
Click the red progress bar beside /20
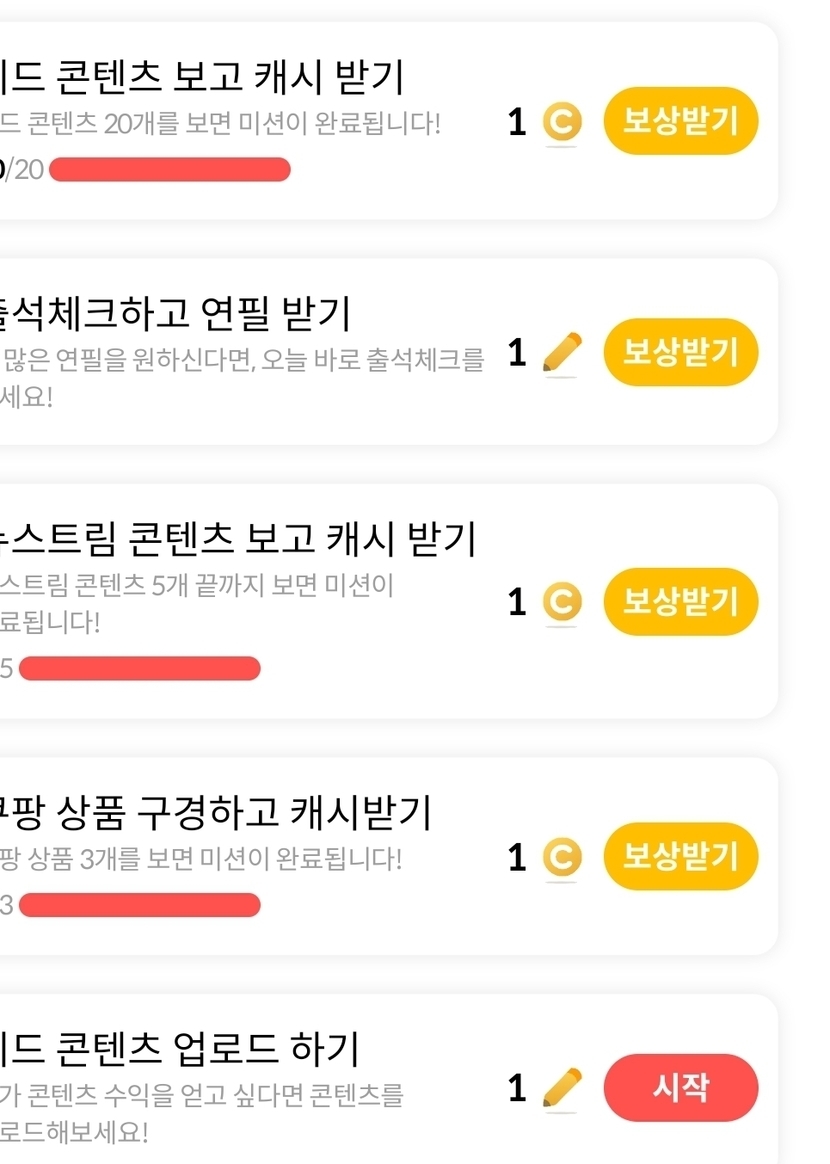[169, 170]
